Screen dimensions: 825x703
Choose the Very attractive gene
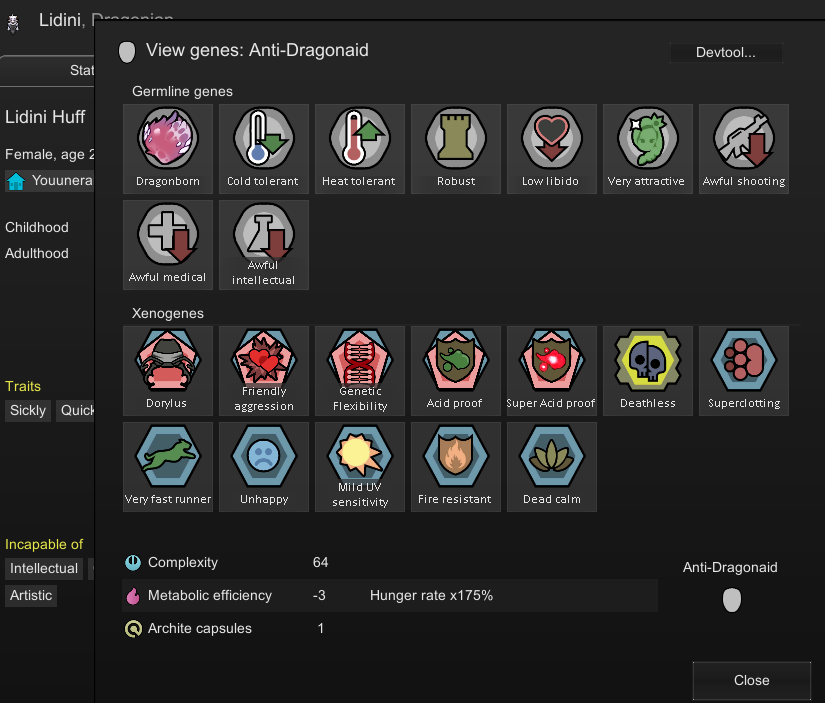click(648, 149)
